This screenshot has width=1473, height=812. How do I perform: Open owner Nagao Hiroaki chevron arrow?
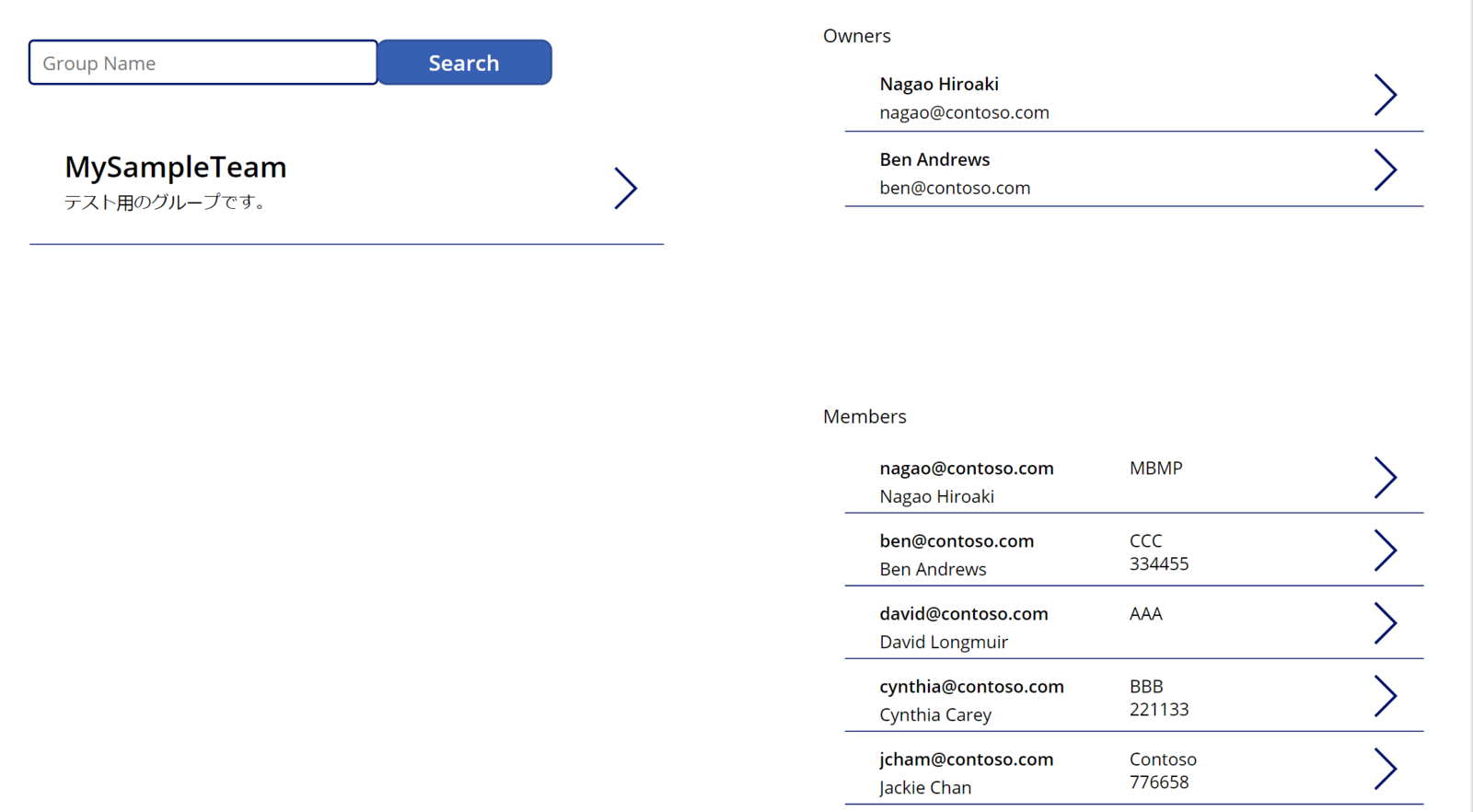[x=1386, y=95]
